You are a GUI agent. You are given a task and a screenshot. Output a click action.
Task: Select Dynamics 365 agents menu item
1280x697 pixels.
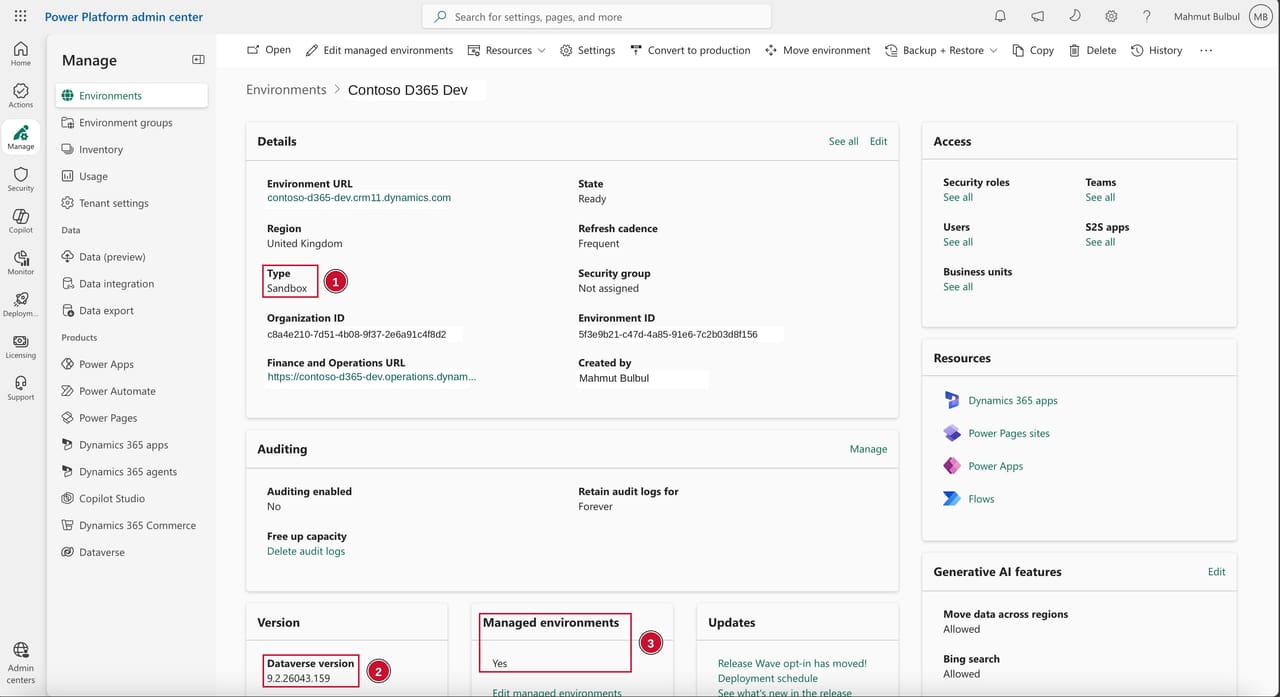coord(132,471)
